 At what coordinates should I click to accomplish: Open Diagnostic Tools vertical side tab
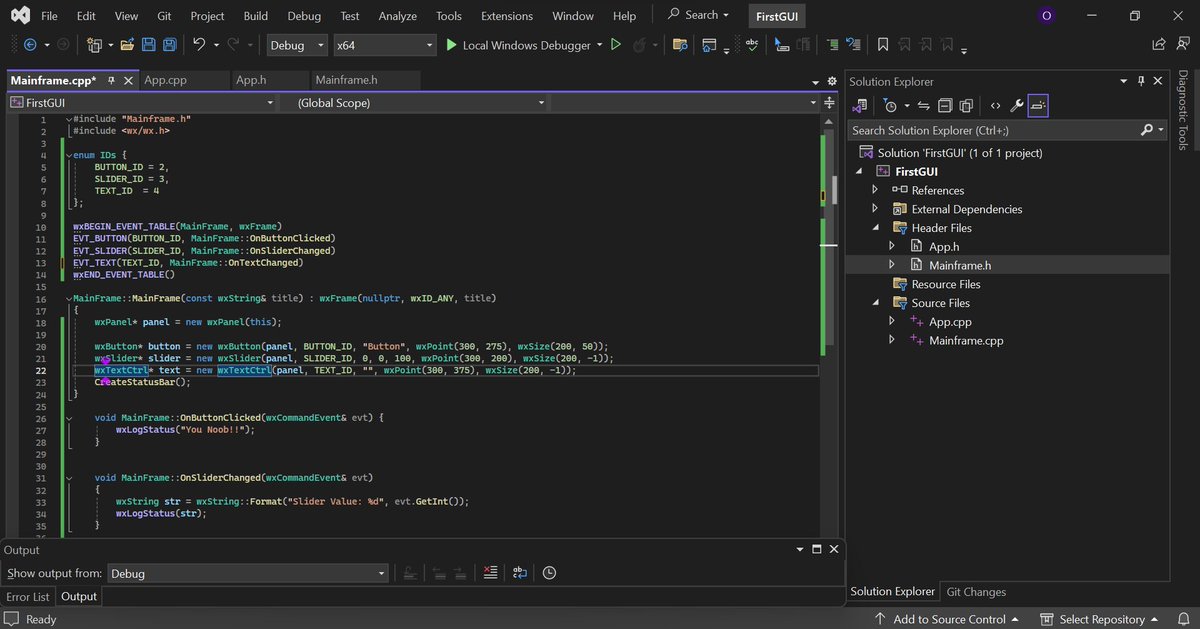(x=1183, y=110)
